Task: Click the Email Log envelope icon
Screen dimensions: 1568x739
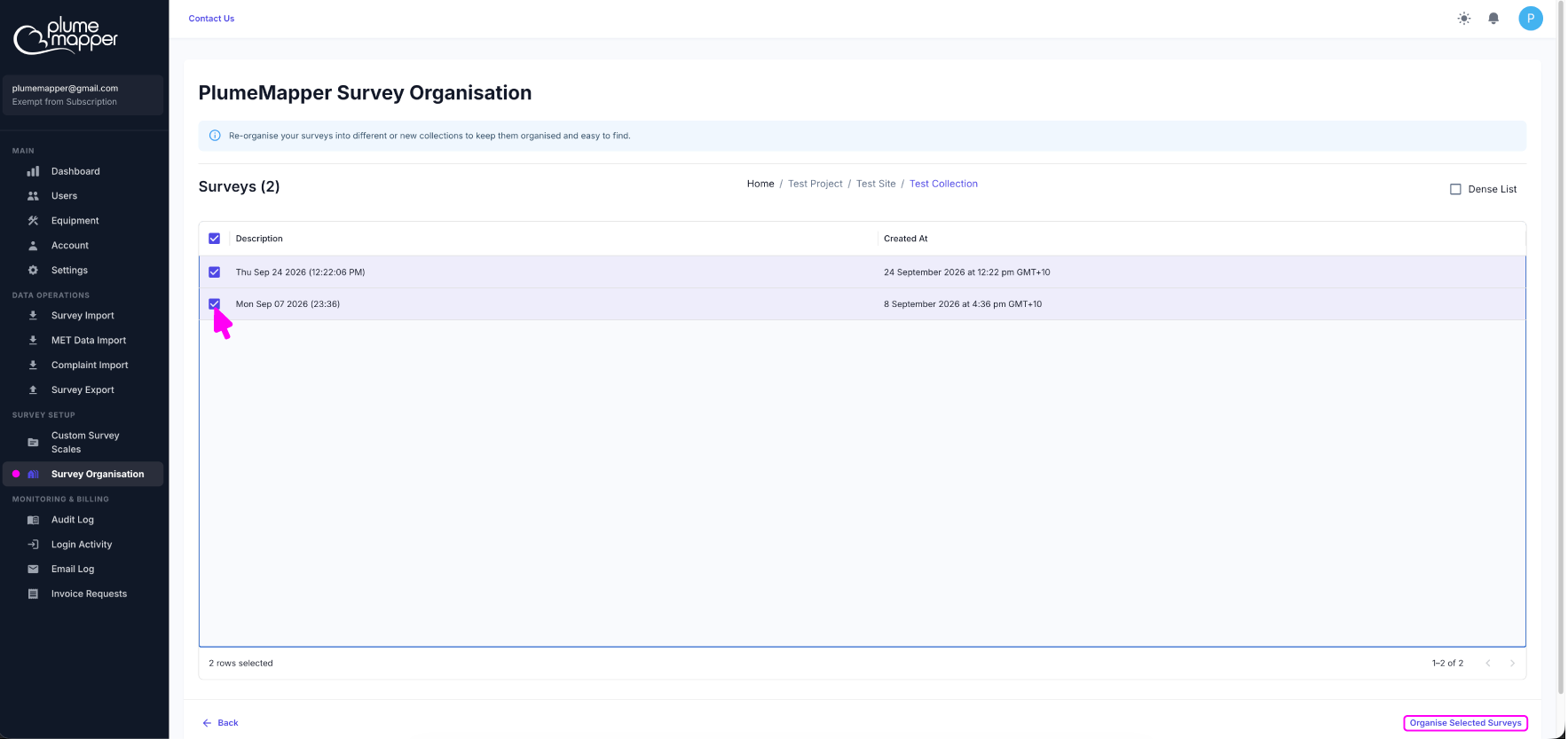Action: pos(33,570)
